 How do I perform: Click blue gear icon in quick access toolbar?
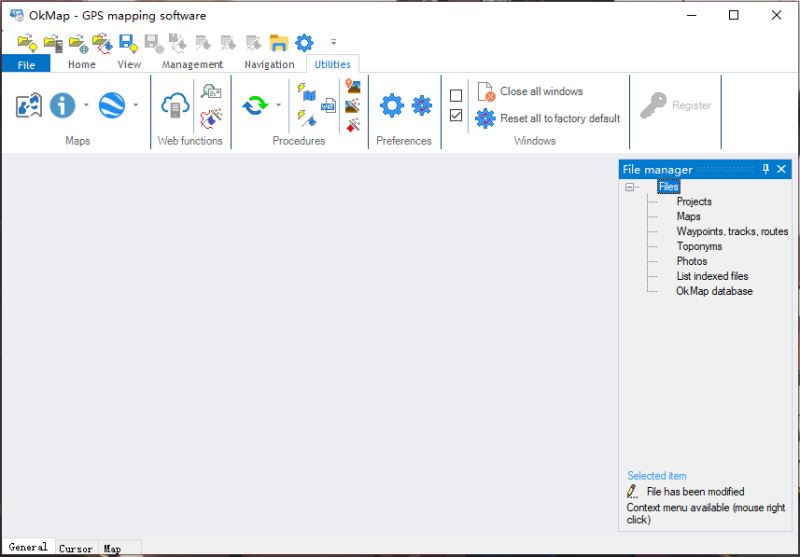pos(304,43)
